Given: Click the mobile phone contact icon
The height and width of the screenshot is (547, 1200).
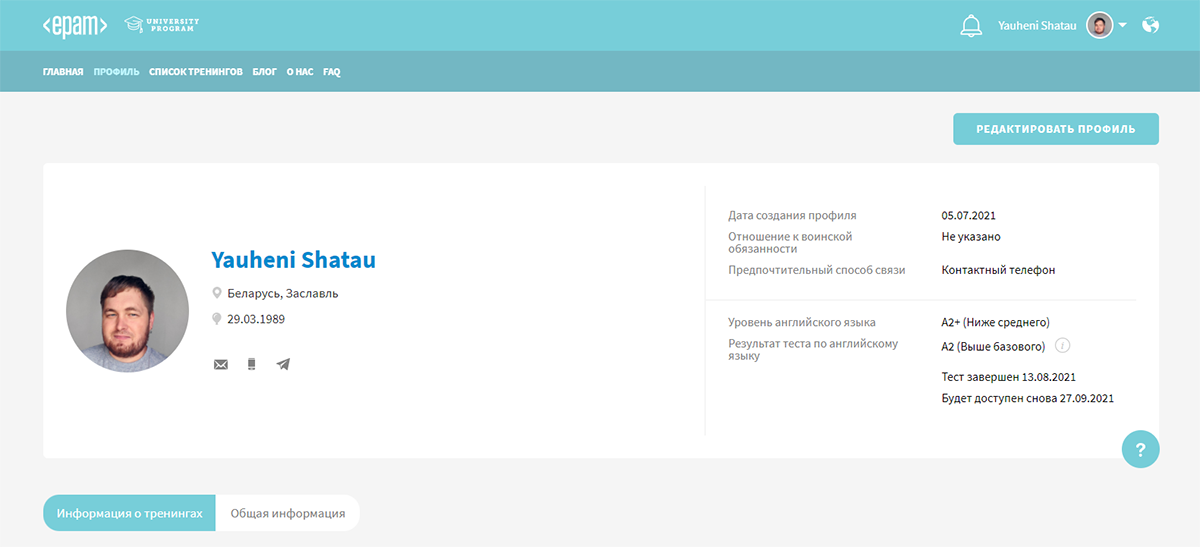Looking at the screenshot, I should coord(251,365).
